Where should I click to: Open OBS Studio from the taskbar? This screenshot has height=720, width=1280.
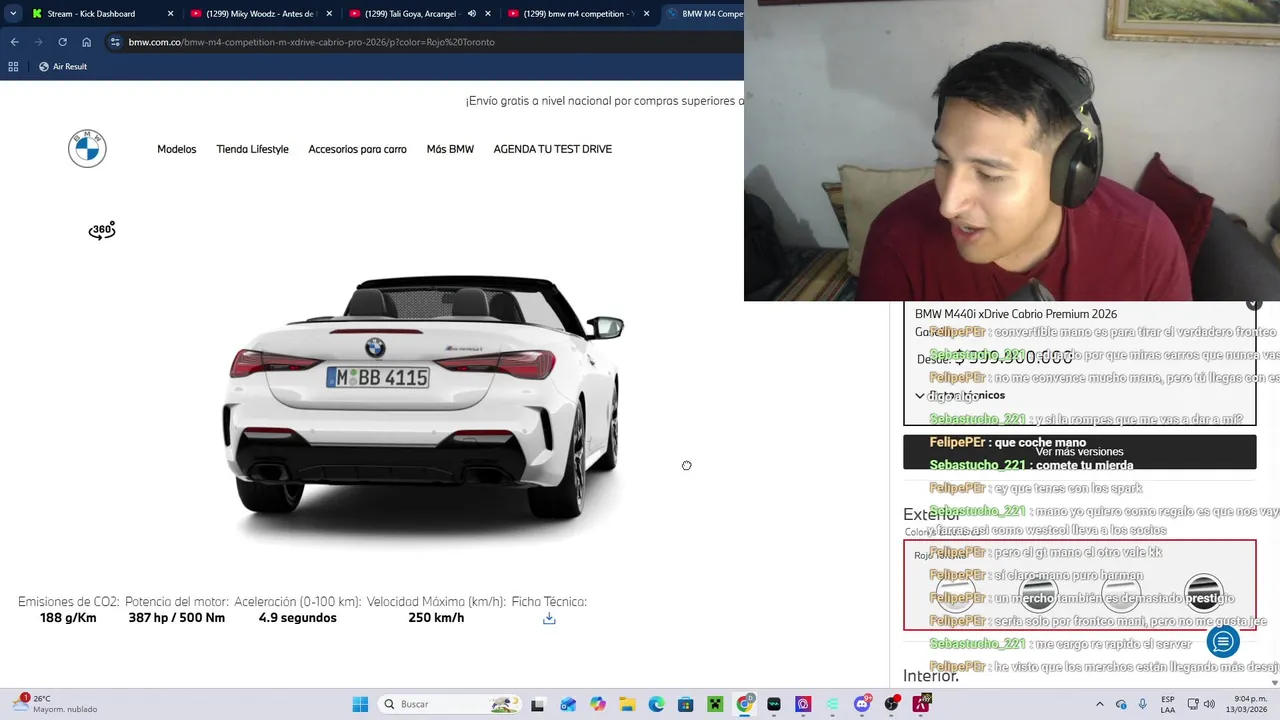tap(891, 704)
